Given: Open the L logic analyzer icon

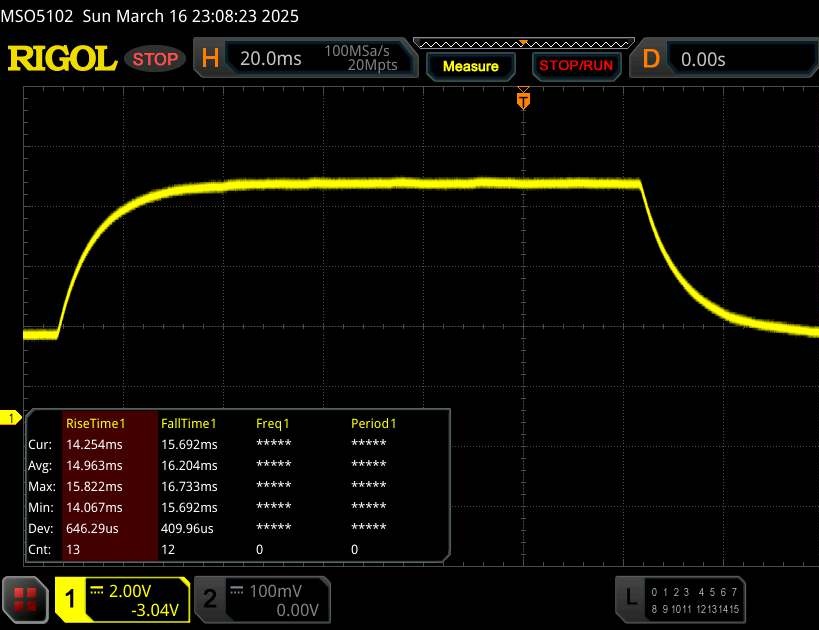Looking at the screenshot, I should pos(631,597).
